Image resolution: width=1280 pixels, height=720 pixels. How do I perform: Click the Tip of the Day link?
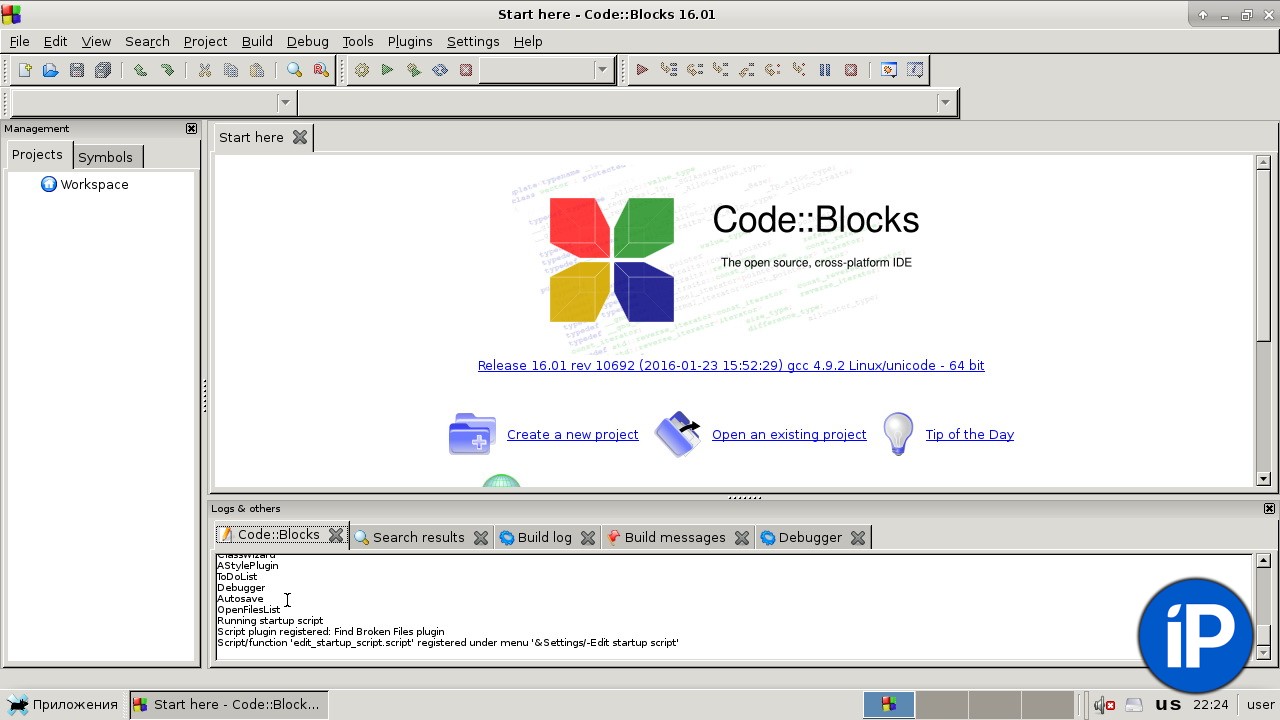pyautogui.click(x=970, y=434)
